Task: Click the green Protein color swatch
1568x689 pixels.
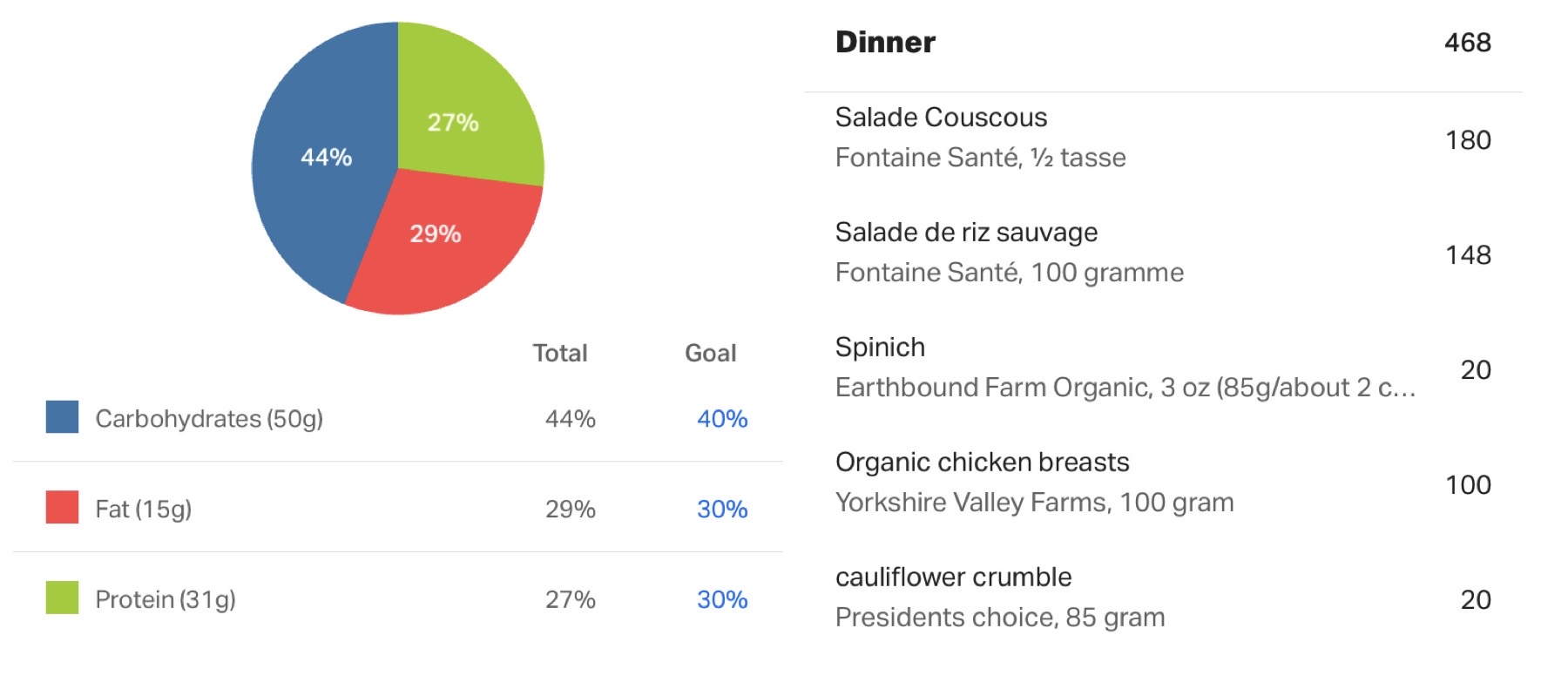Action: coord(62,598)
